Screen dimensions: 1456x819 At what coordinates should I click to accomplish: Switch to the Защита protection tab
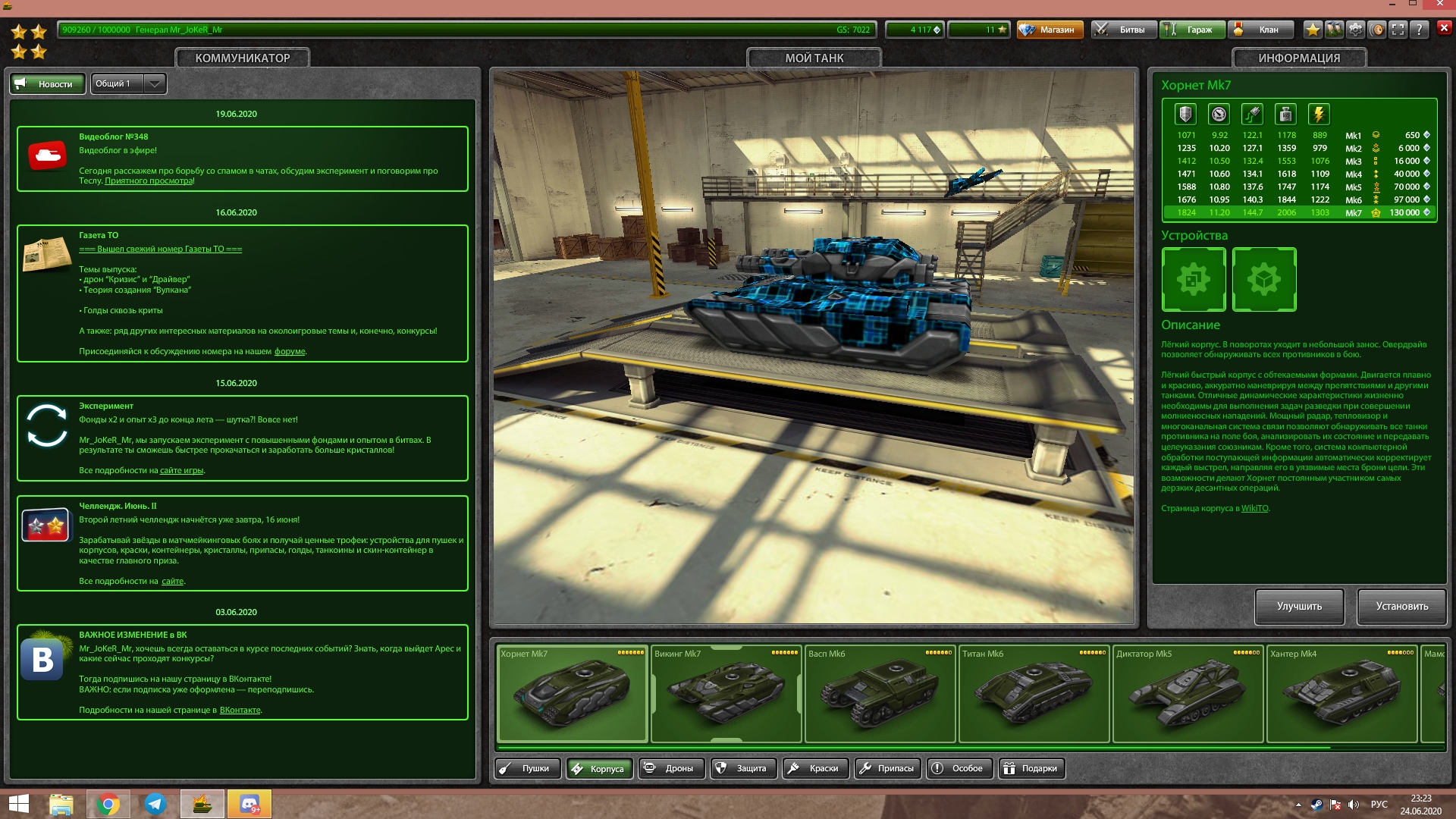[x=743, y=768]
